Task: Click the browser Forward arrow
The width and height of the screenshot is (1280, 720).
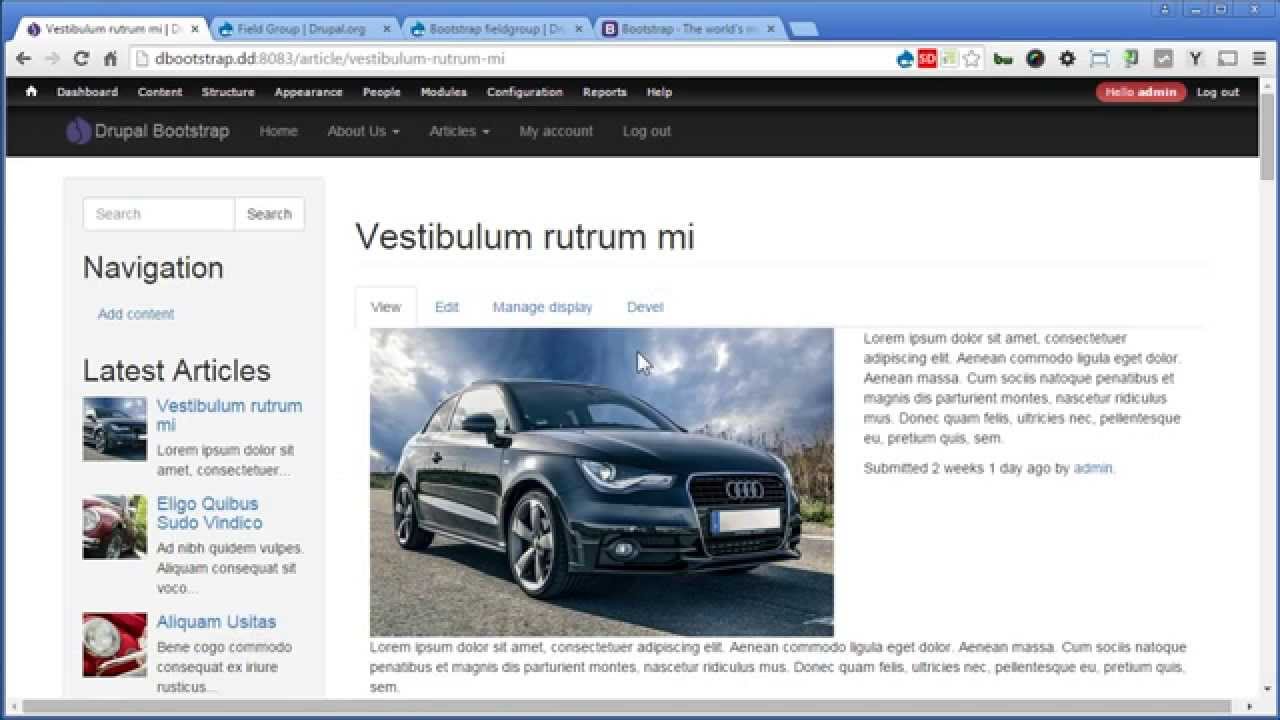Action: [x=52, y=59]
